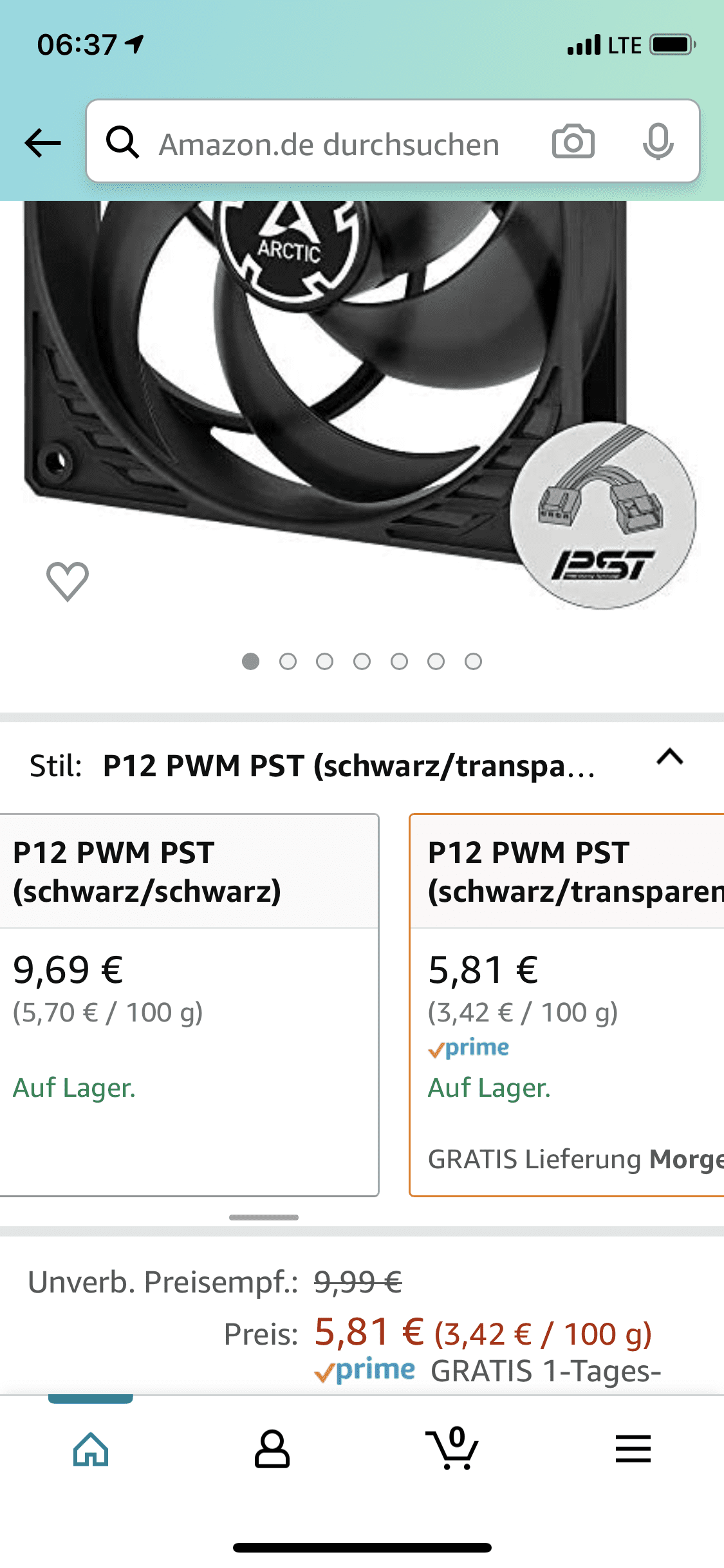Tap the horizontal style carousel scroll indicator
The width and height of the screenshot is (724, 1568).
coord(264,1217)
